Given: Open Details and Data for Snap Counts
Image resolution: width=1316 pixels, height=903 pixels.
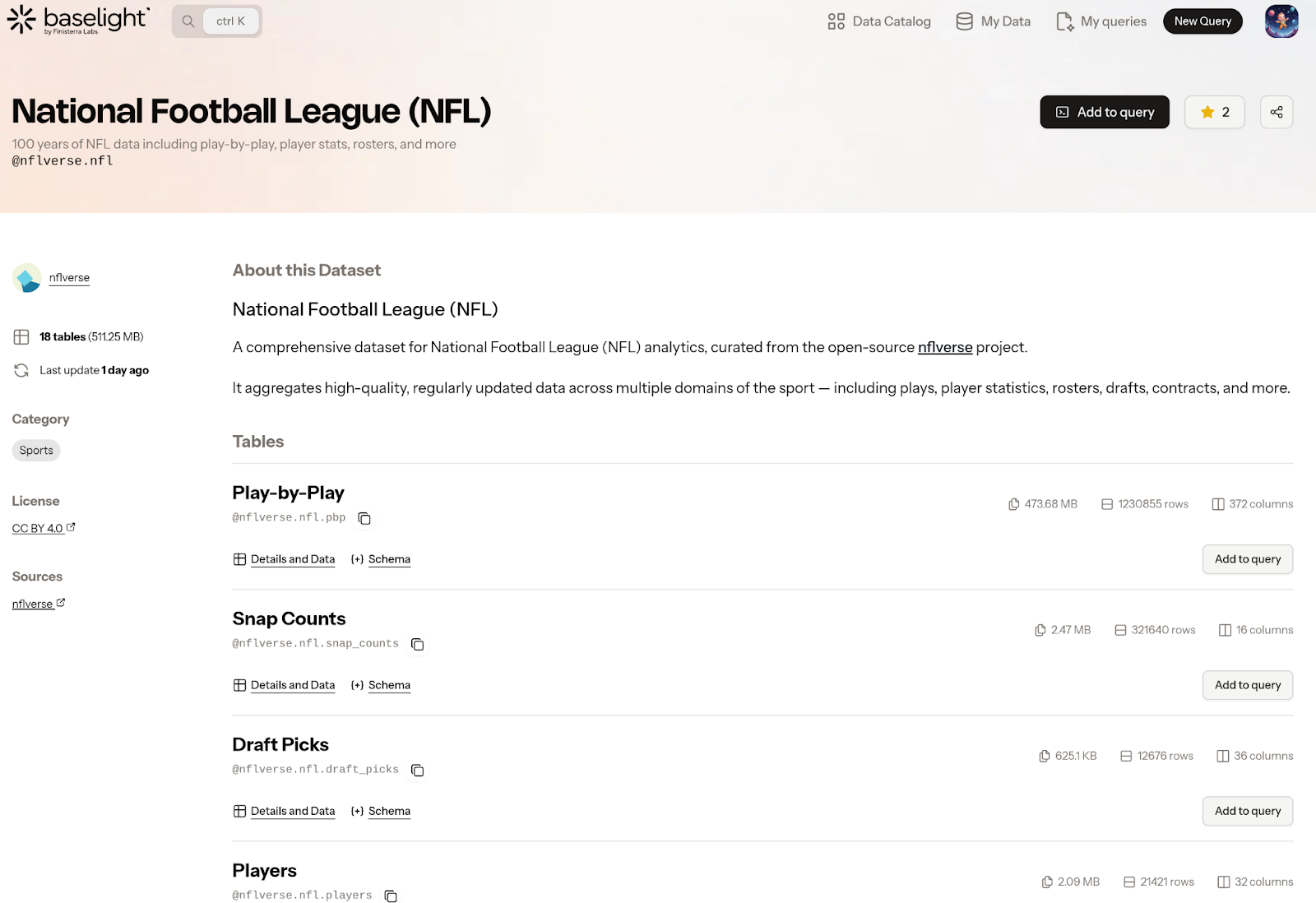Looking at the screenshot, I should click(x=285, y=685).
